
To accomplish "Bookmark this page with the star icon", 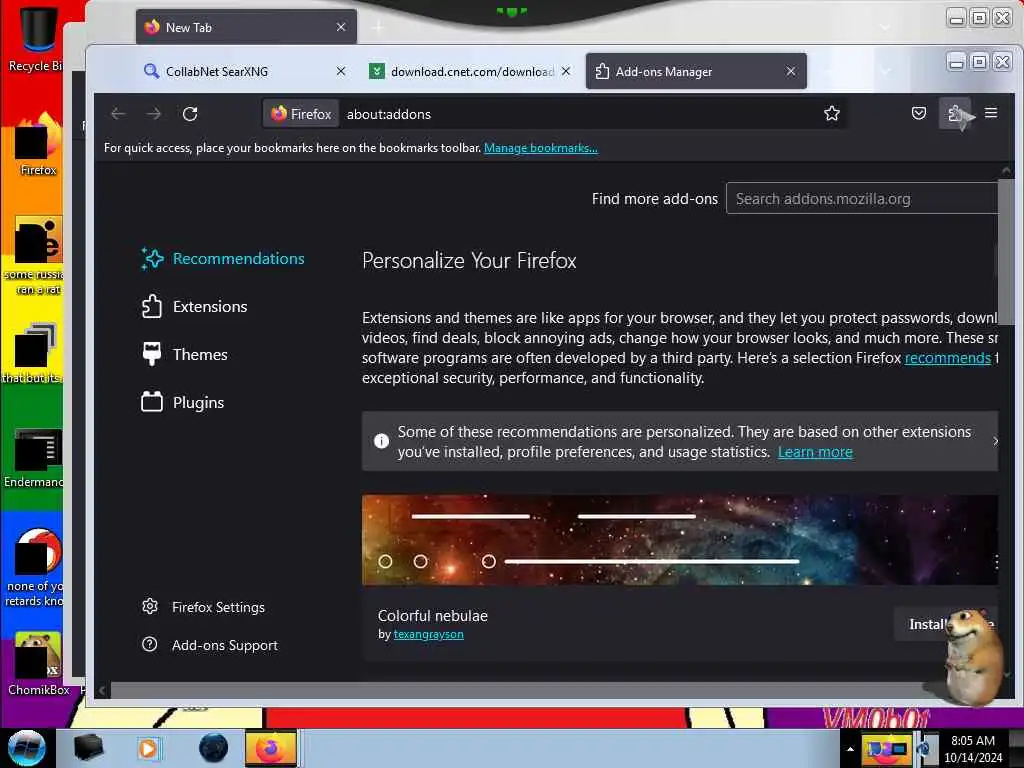I will 831,114.
